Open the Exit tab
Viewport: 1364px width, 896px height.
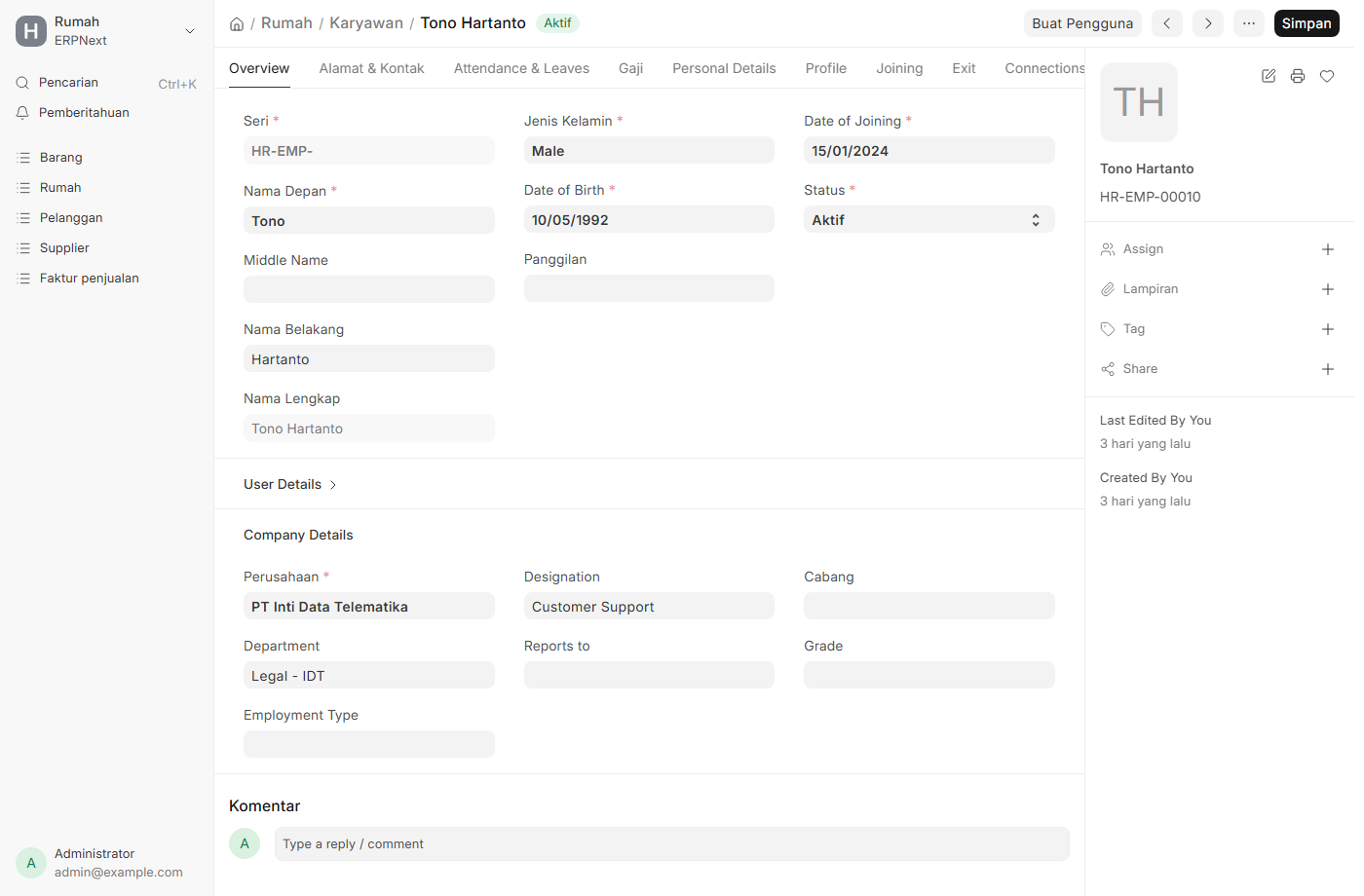(x=964, y=68)
